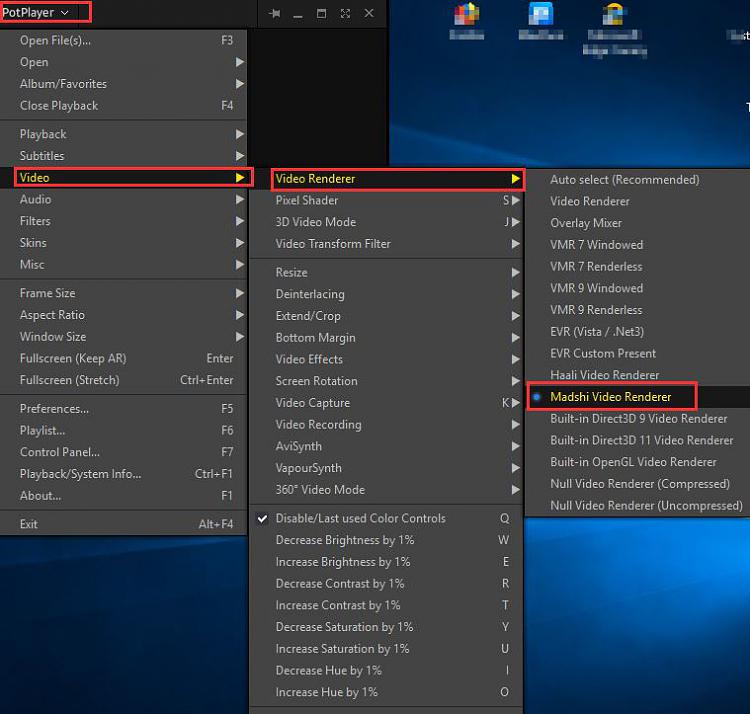Select the yellow and blue desktop icon
Image resolution: width=750 pixels, height=714 pixels.
pos(614,15)
